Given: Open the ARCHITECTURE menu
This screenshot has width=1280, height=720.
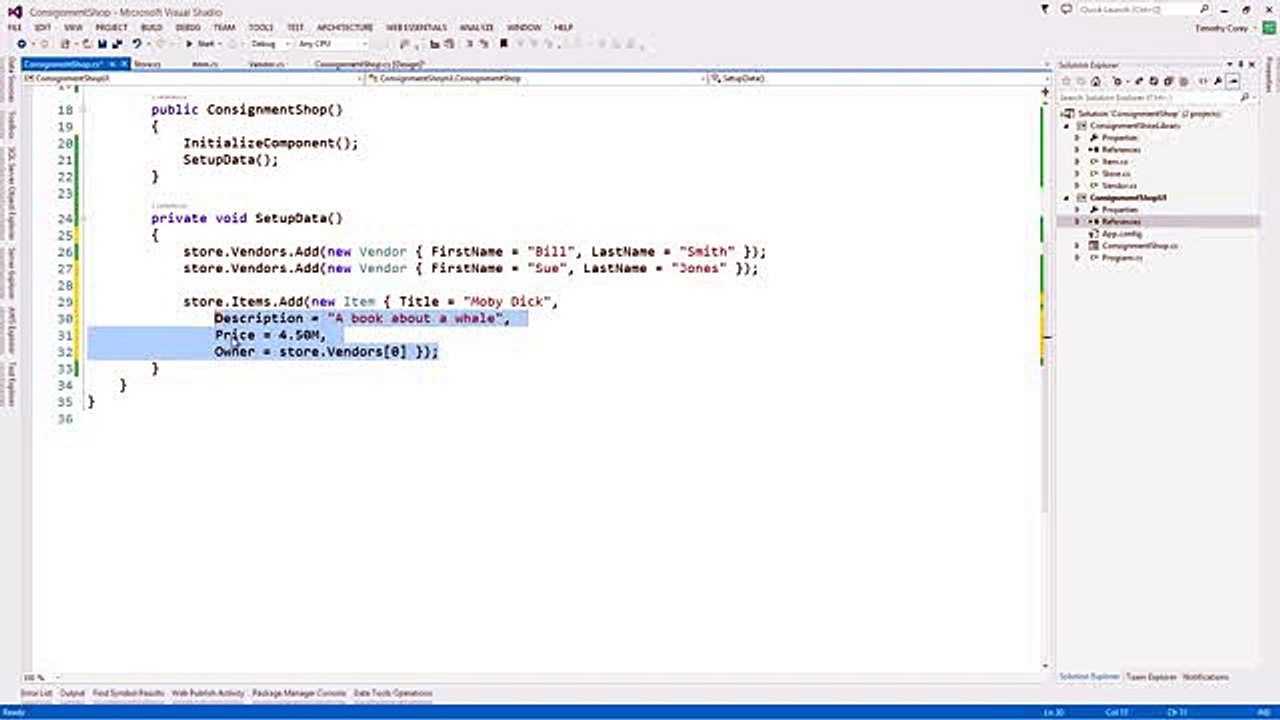Looking at the screenshot, I should point(345,28).
